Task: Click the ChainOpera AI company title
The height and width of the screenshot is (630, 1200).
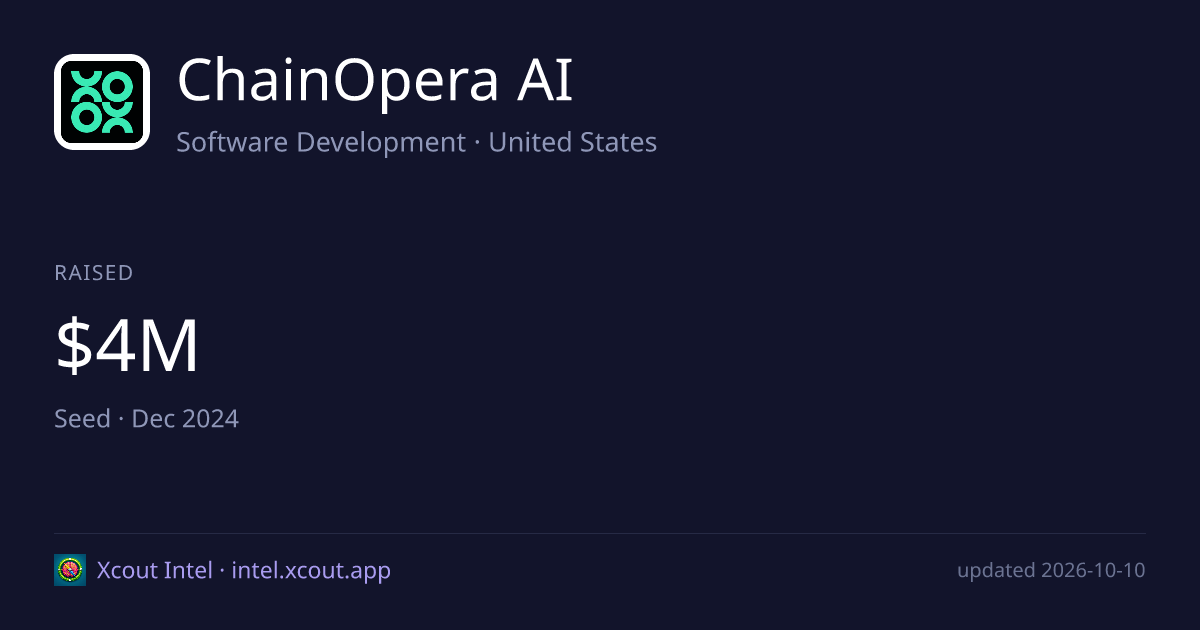Action: click(375, 82)
